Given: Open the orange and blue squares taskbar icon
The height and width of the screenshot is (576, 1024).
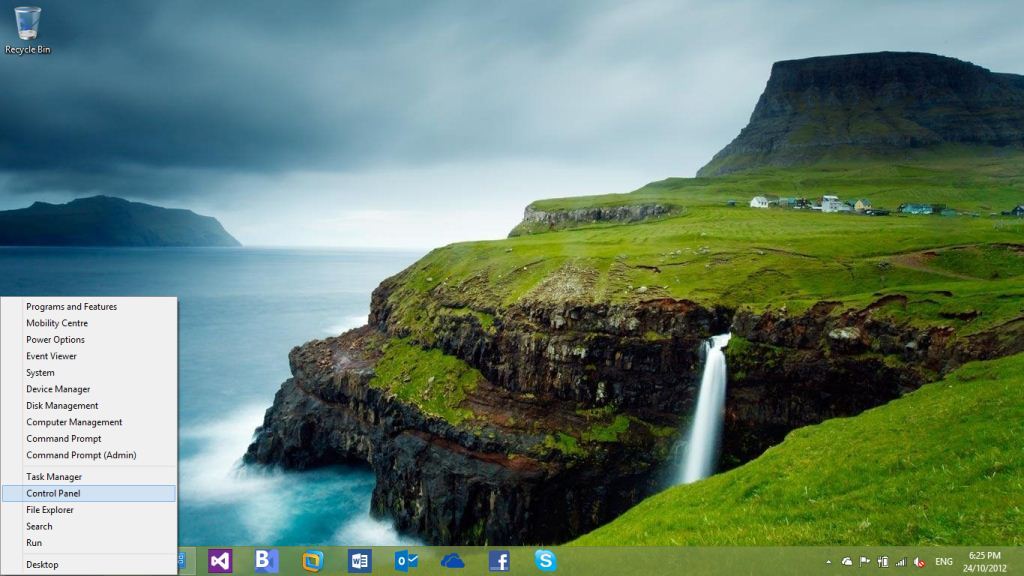Looking at the screenshot, I should [x=313, y=561].
